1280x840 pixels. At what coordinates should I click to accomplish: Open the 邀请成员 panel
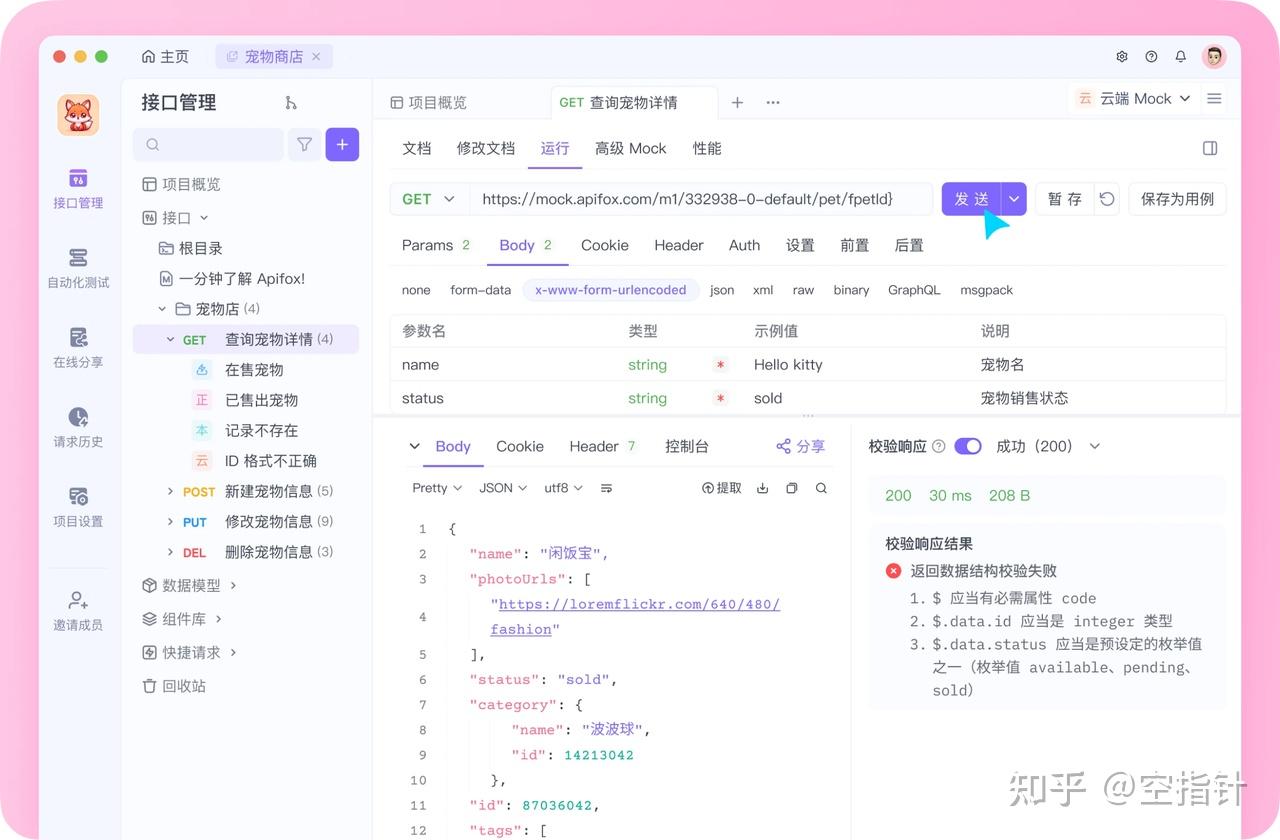[x=78, y=608]
